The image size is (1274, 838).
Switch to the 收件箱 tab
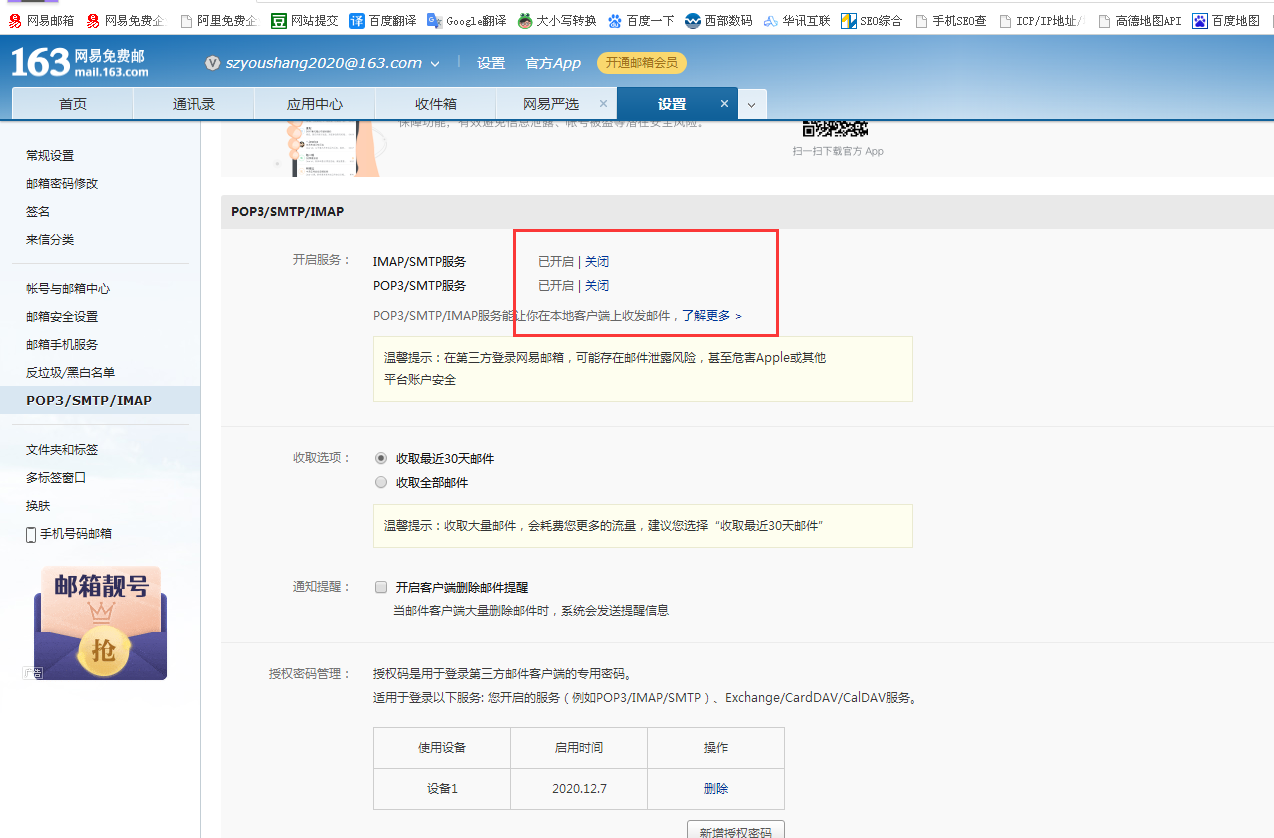(435, 104)
